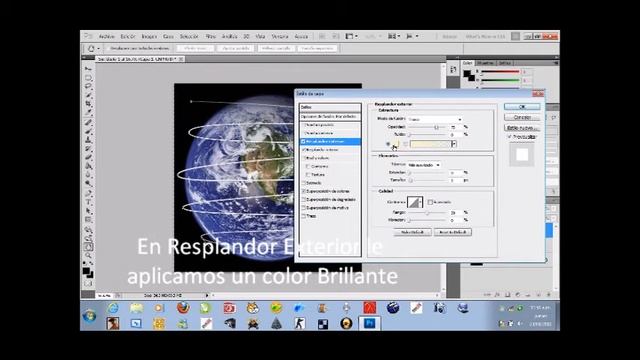640x360 pixels.
Task: Enable the Satinado checkbox
Action: pyautogui.click(x=304, y=183)
